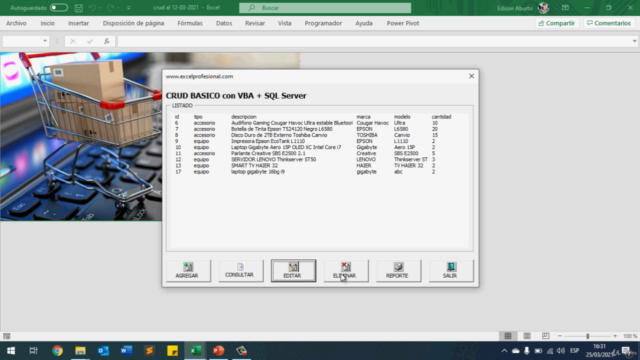Open Sublime Text from taskbar
Viewport: 640px width, 360px height.
pos(149,351)
